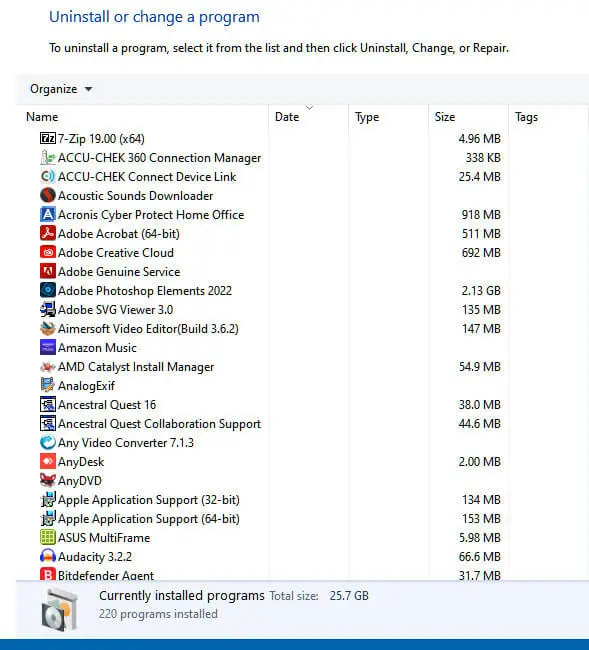This screenshot has width=589, height=650.
Task: Click the Ancestral Quest Collaboration Support icon
Action: (x=48, y=423)
